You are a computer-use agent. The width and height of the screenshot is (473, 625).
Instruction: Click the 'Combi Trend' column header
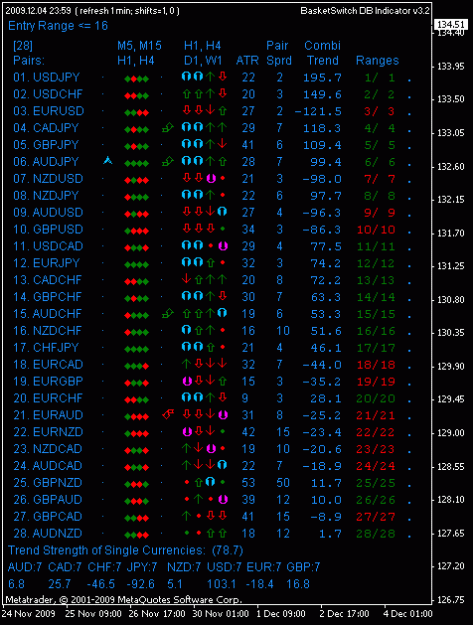(322, 53)
